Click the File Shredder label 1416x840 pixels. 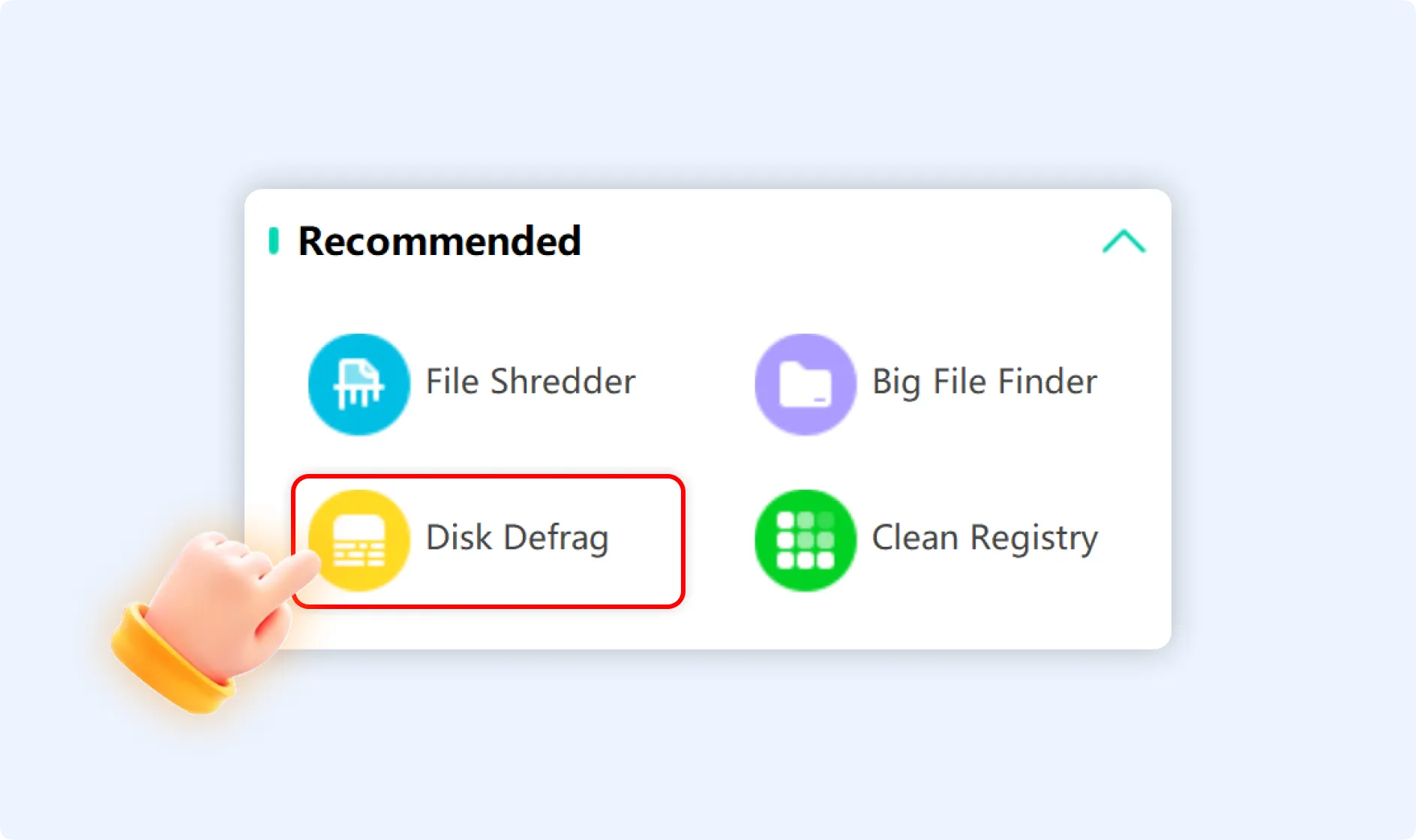529,381
